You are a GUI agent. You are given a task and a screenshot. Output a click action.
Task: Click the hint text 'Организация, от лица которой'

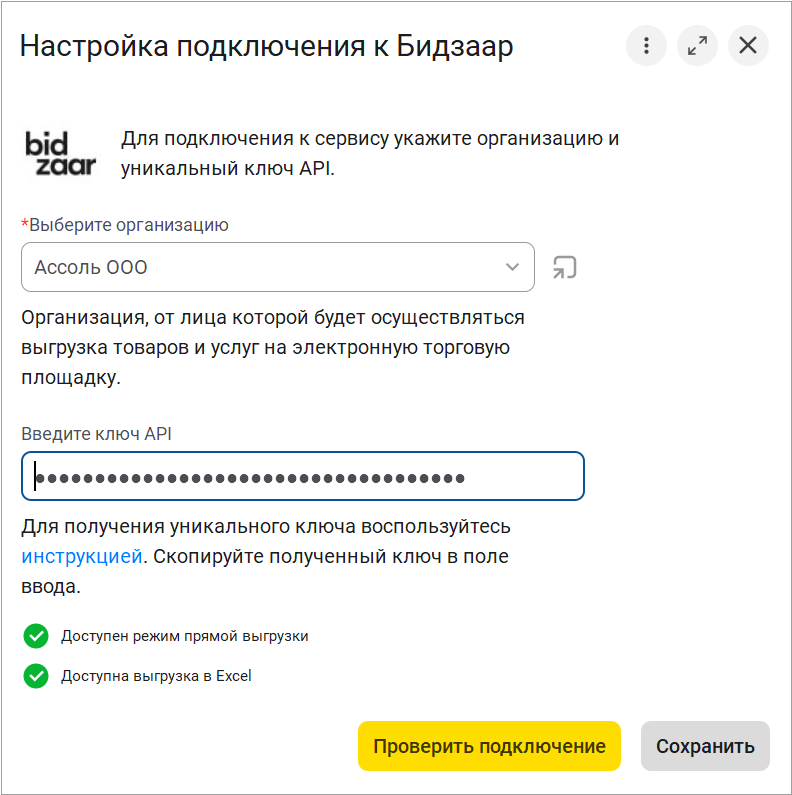[x=273, y=347]
